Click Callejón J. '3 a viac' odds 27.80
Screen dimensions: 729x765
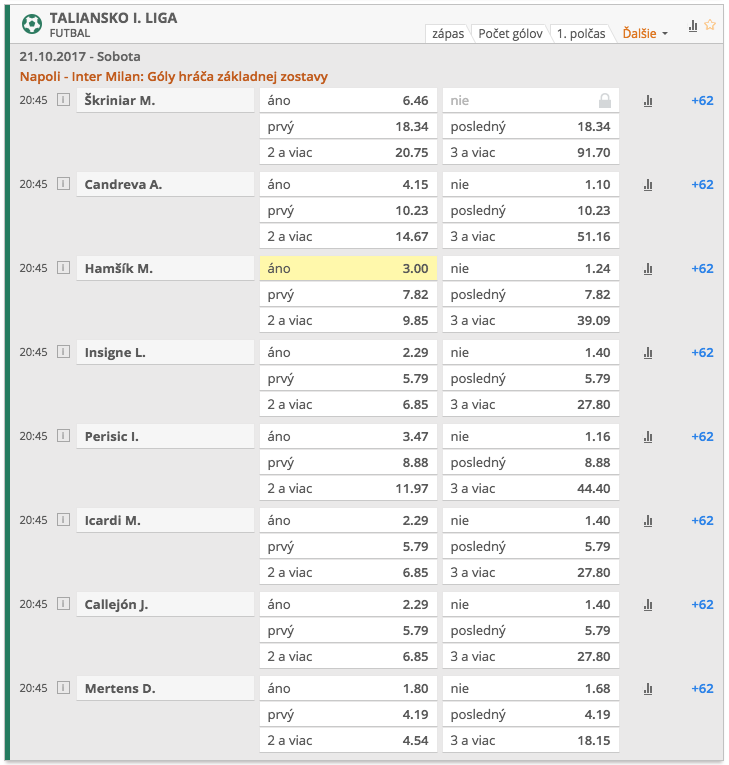click(x=530, y=657)
